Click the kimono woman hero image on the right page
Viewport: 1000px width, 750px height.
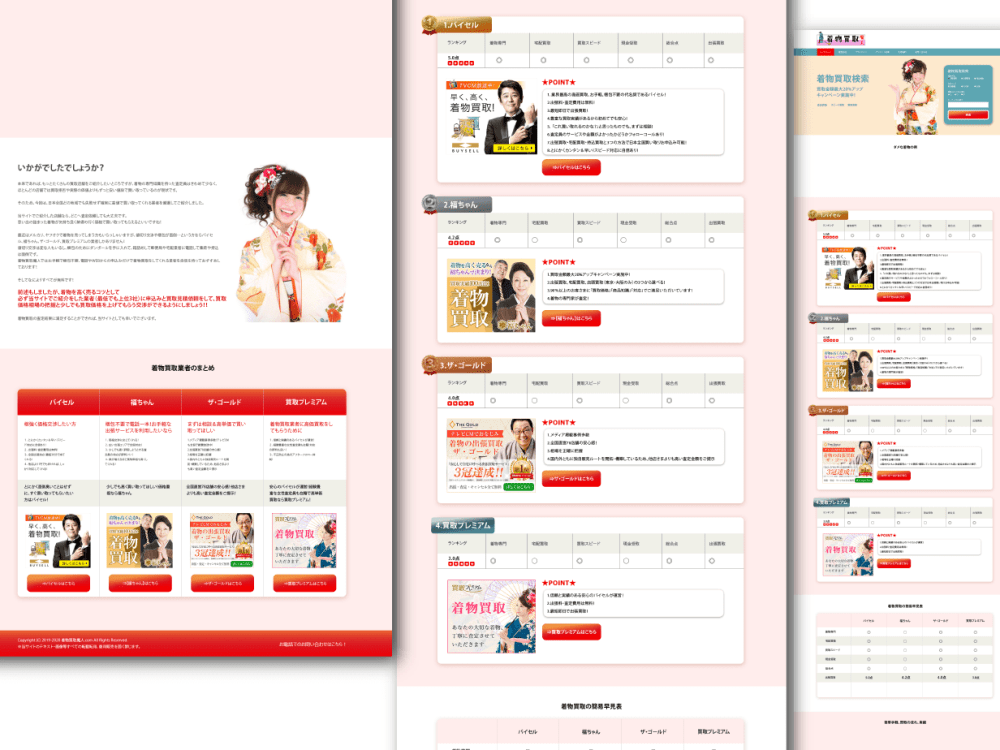[x=915, y=96]
